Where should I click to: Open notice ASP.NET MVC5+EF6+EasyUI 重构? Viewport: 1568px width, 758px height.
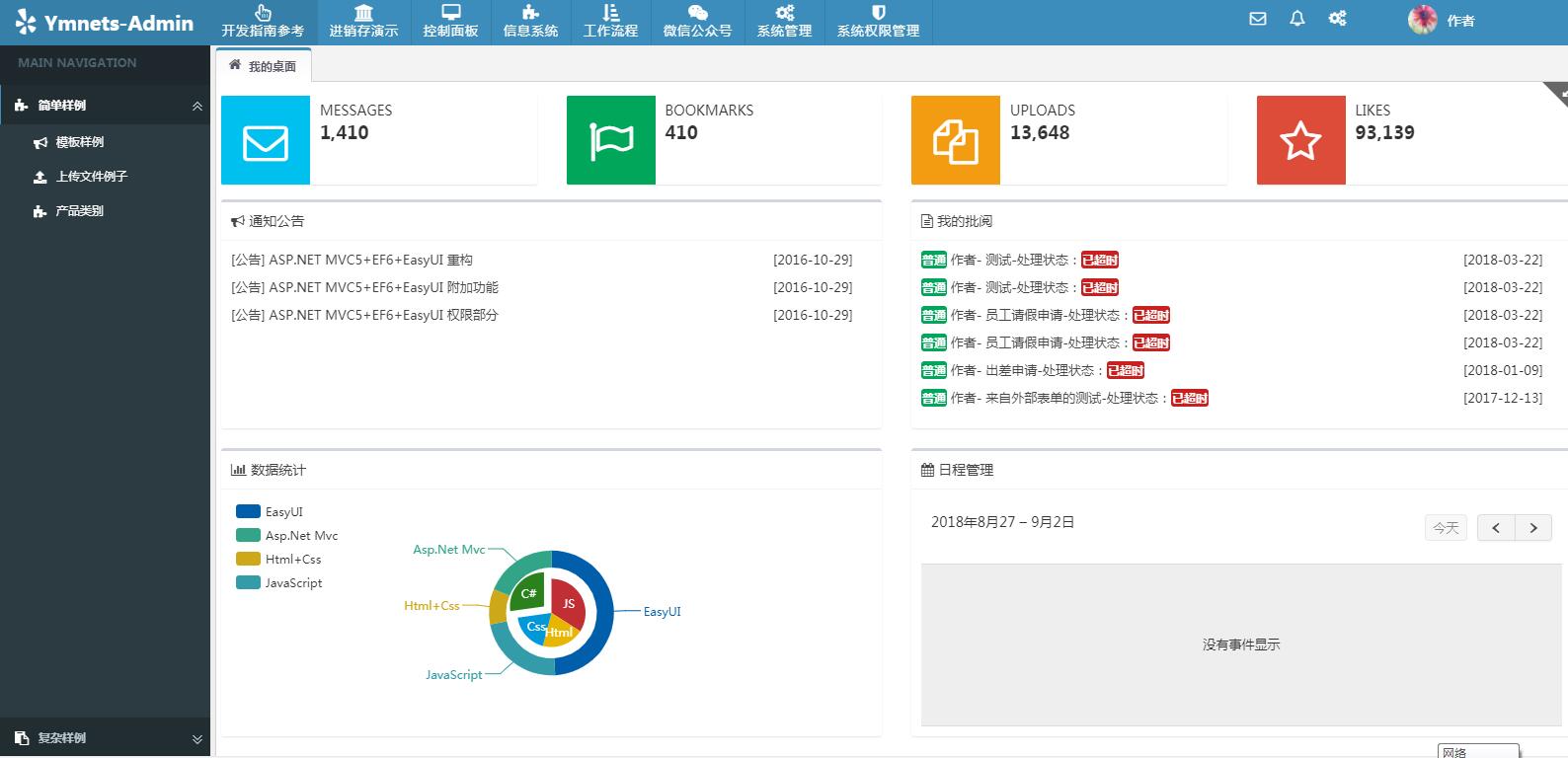[352, 261]
